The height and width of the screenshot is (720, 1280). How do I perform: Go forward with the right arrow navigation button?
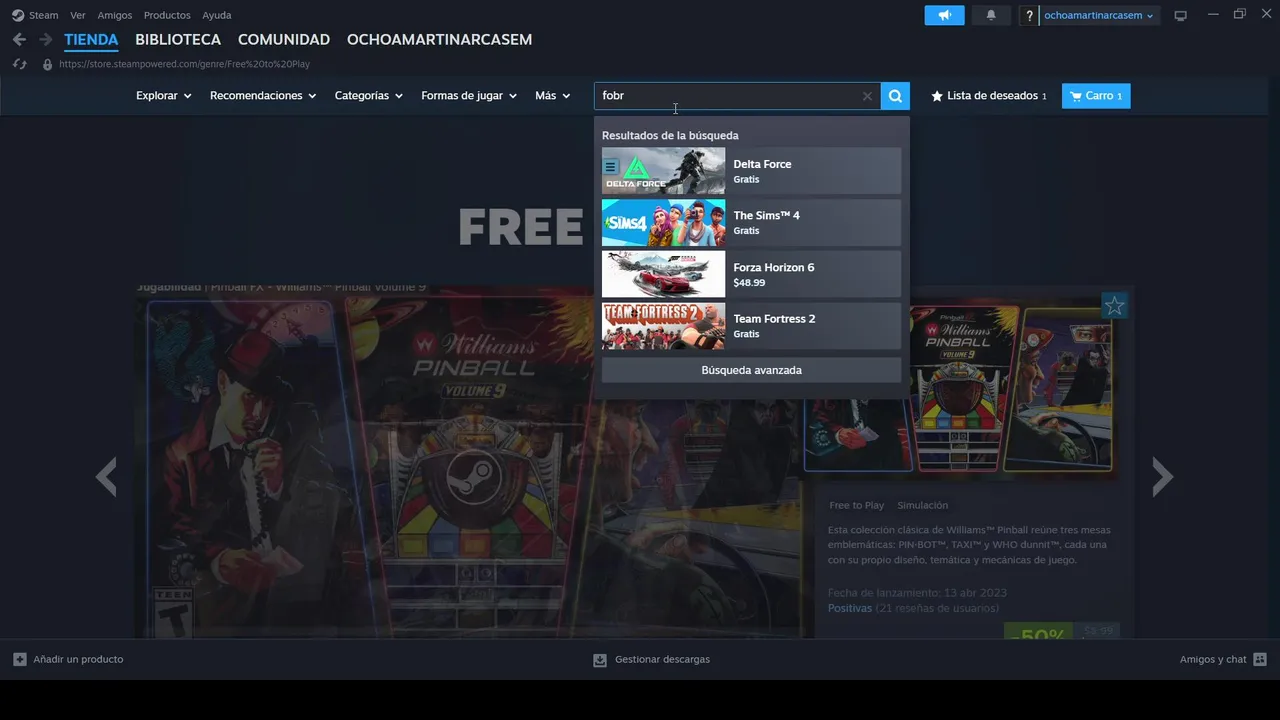tap(45, 39)
